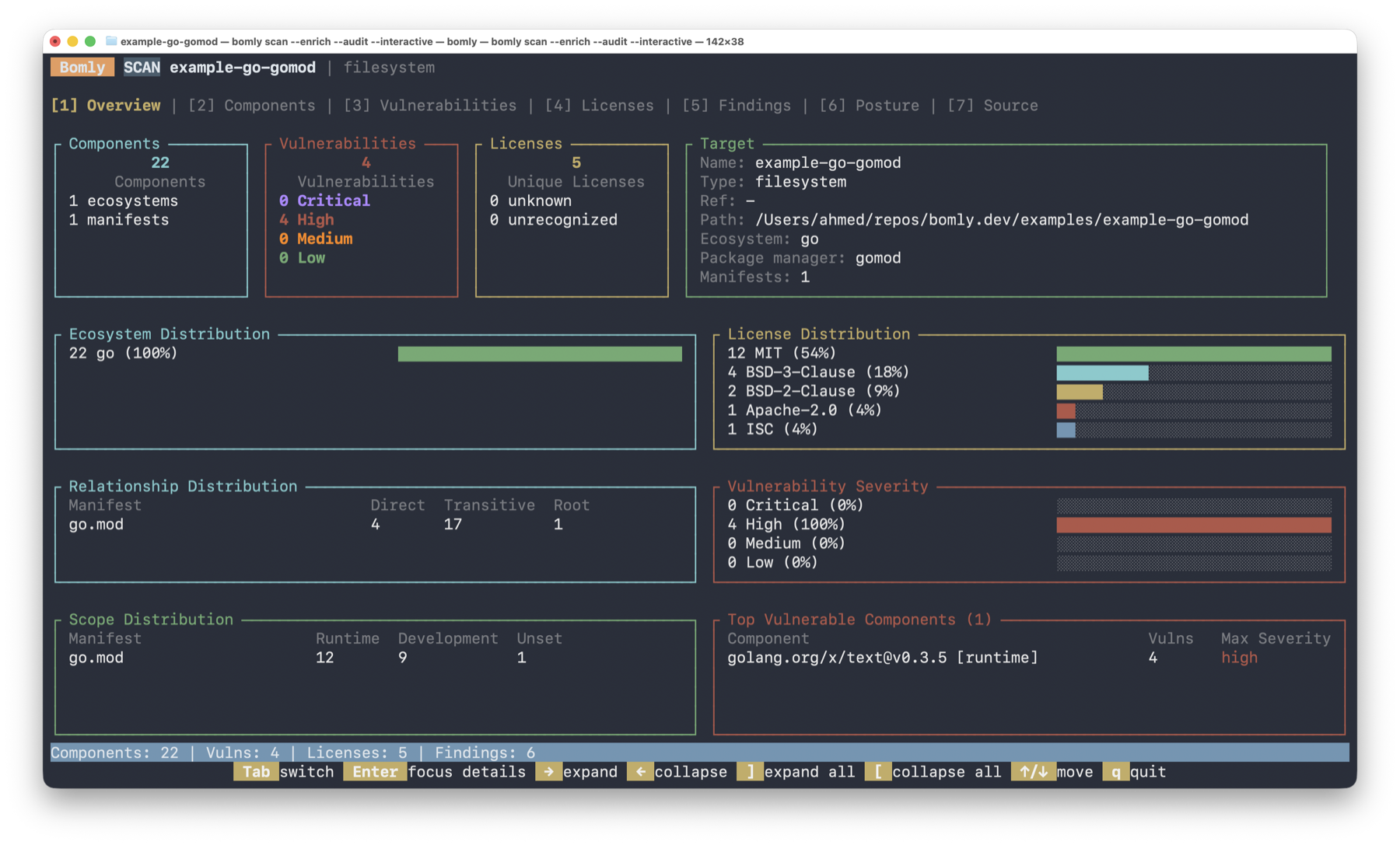Click '0 unrecognized' in Licenses box
Screen dimensions: 1400x845
pos(553,220)
